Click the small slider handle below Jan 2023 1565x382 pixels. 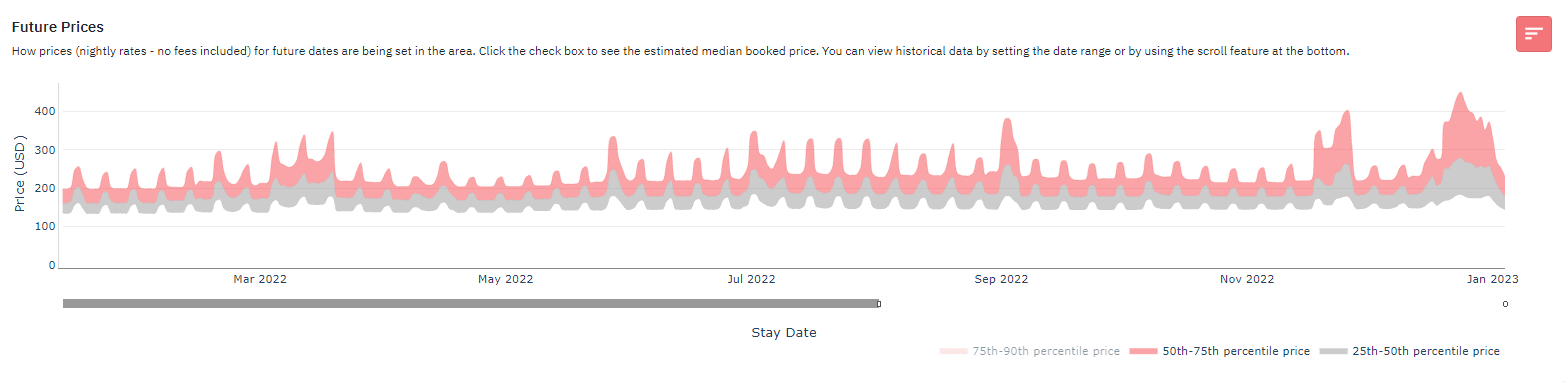pos(1505,304)
